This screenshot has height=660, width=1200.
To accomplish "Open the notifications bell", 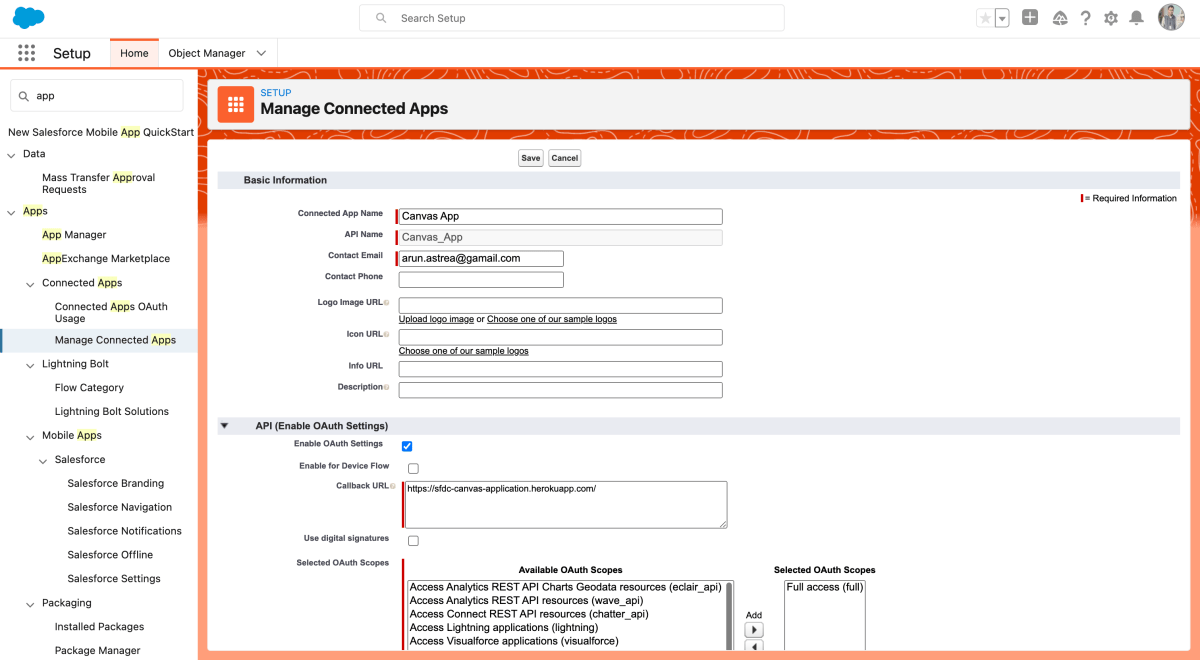I will coord(1137,18).
